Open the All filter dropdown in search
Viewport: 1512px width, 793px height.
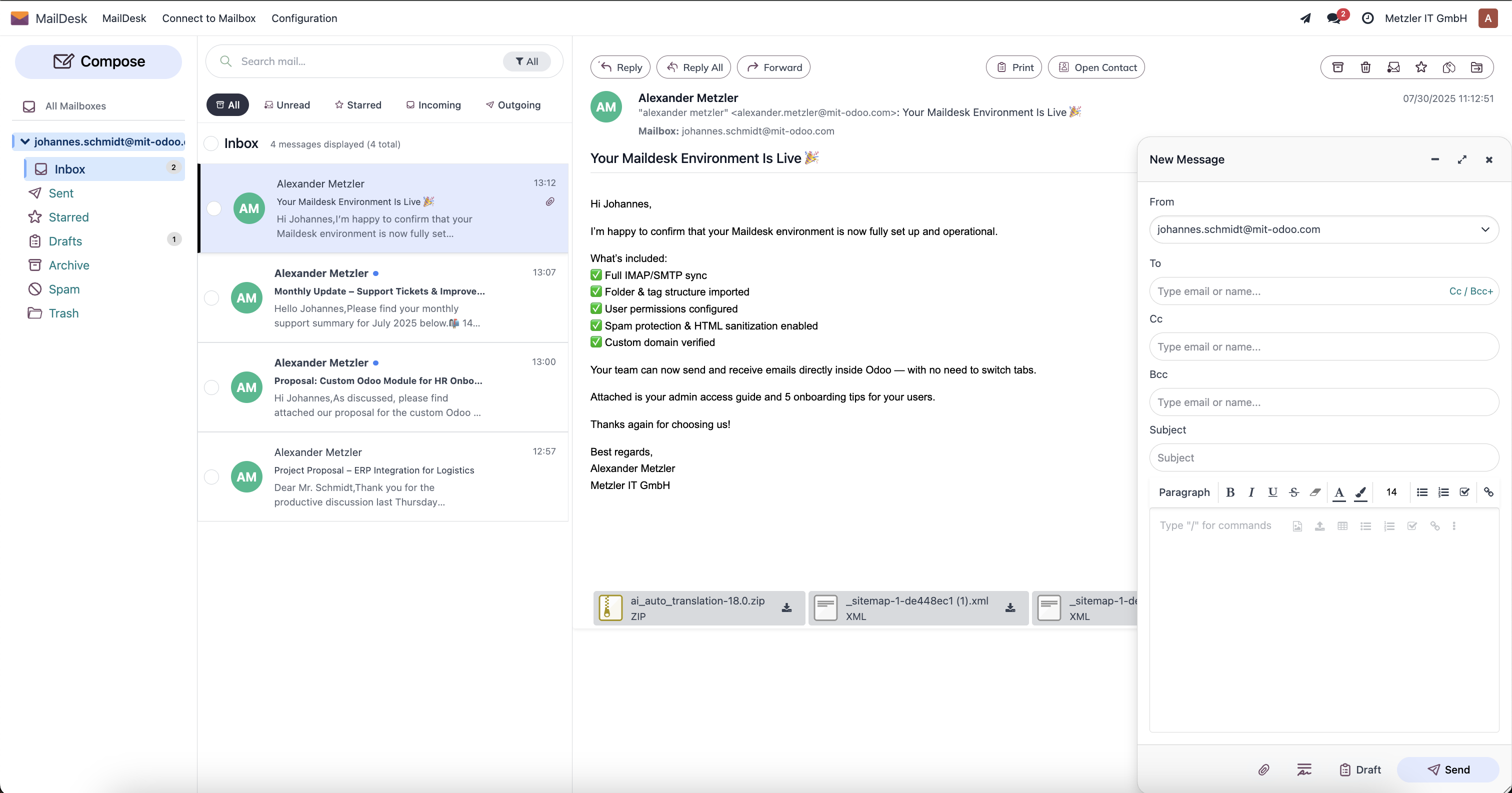(526, 61)
